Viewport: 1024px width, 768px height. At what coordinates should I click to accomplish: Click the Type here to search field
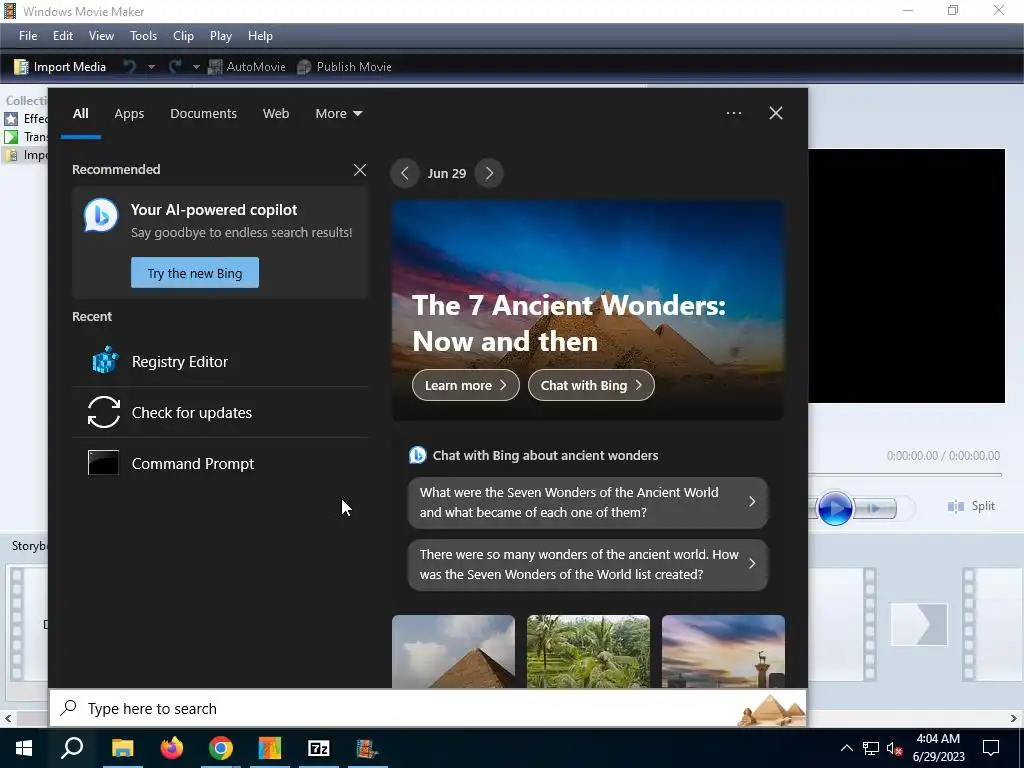click(x=428, y=709)
